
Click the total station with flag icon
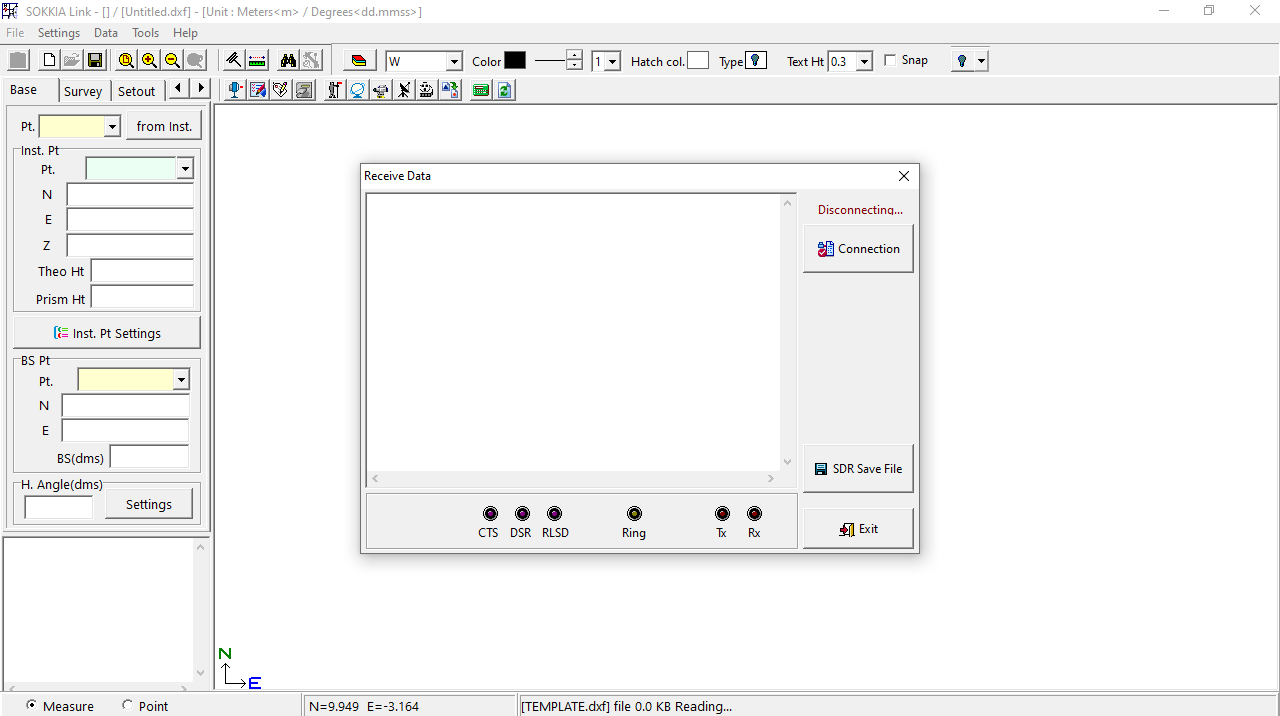[x=334, y=90]
